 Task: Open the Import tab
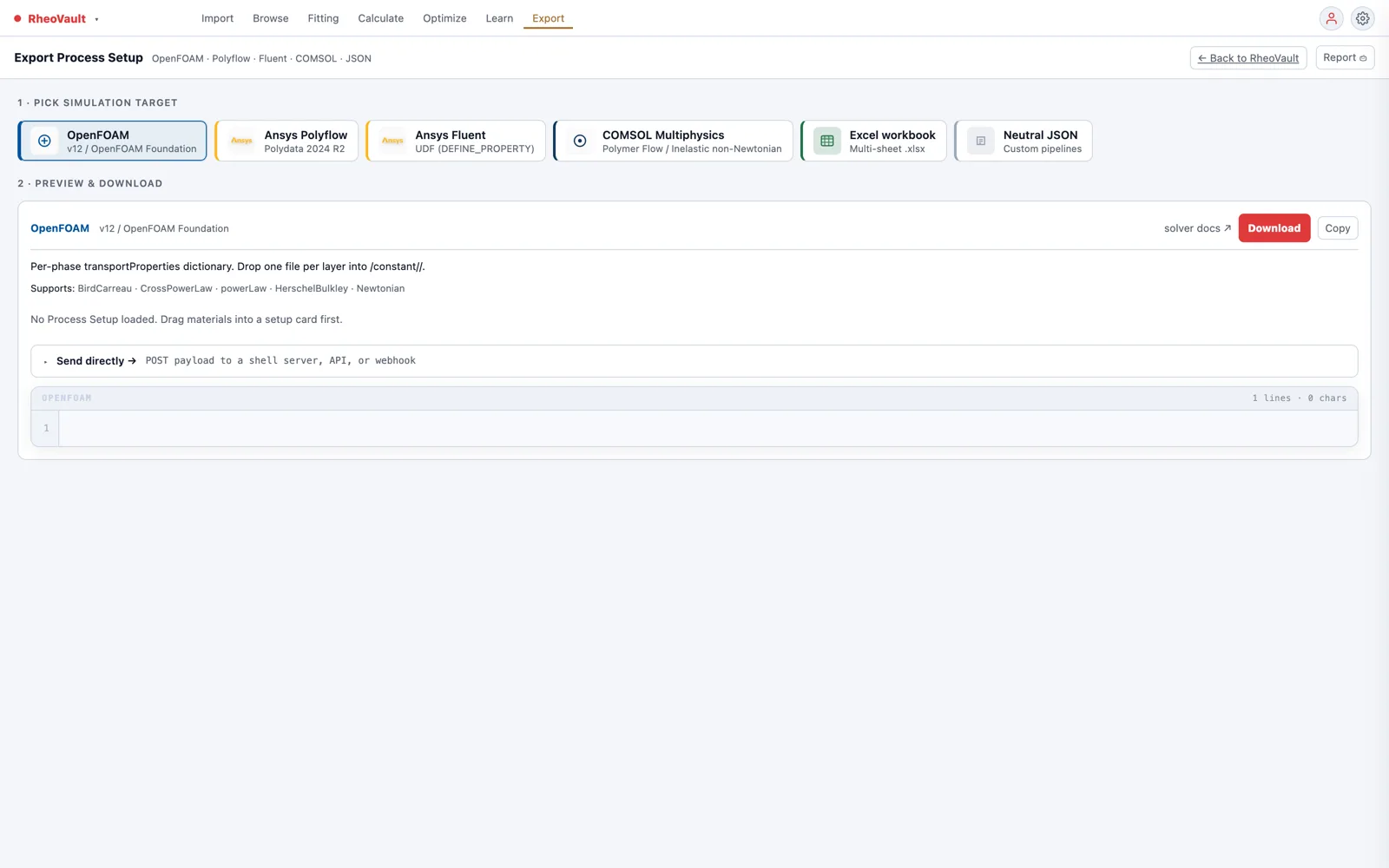pos(217,18)
